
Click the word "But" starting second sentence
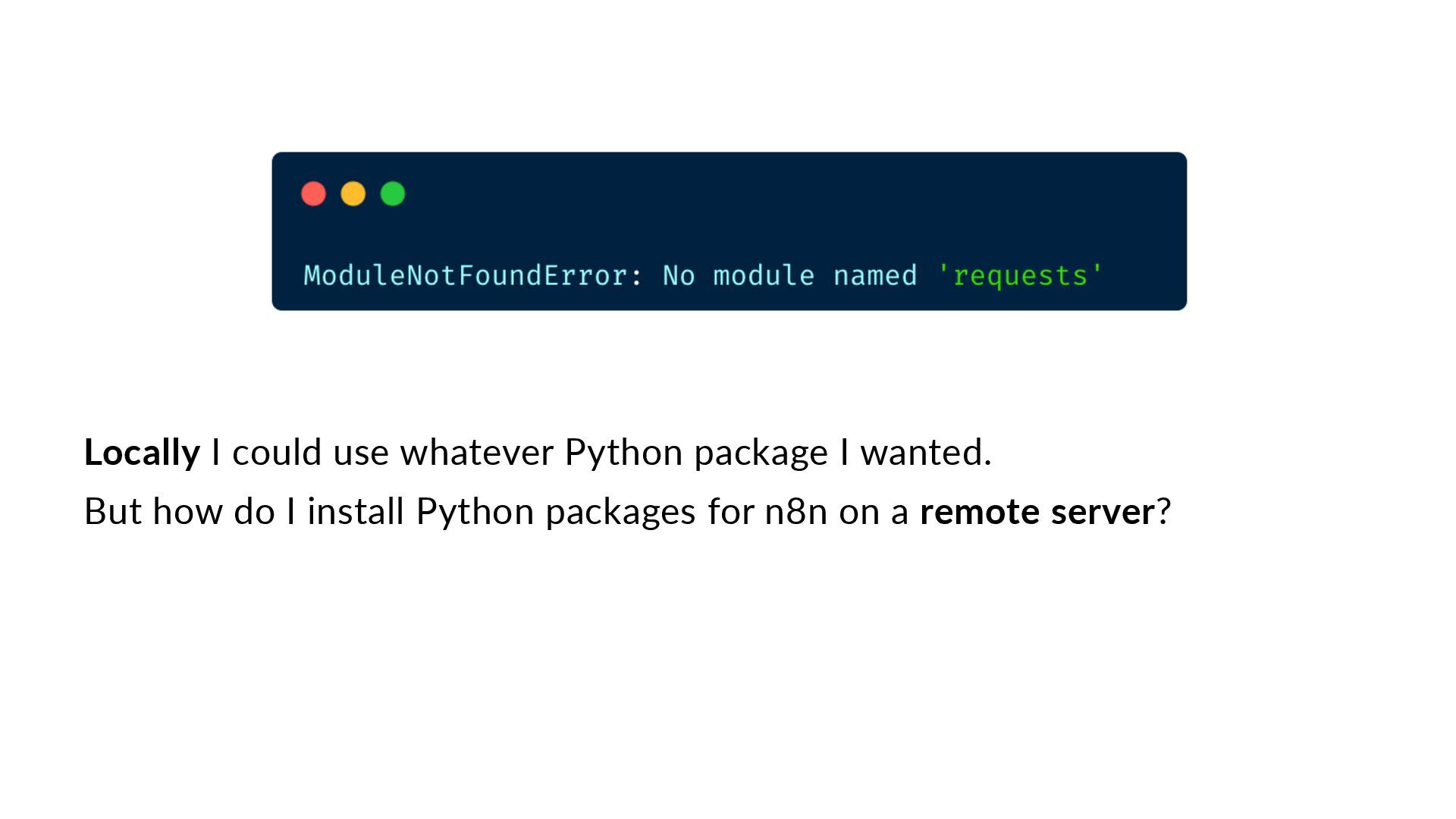113,511
